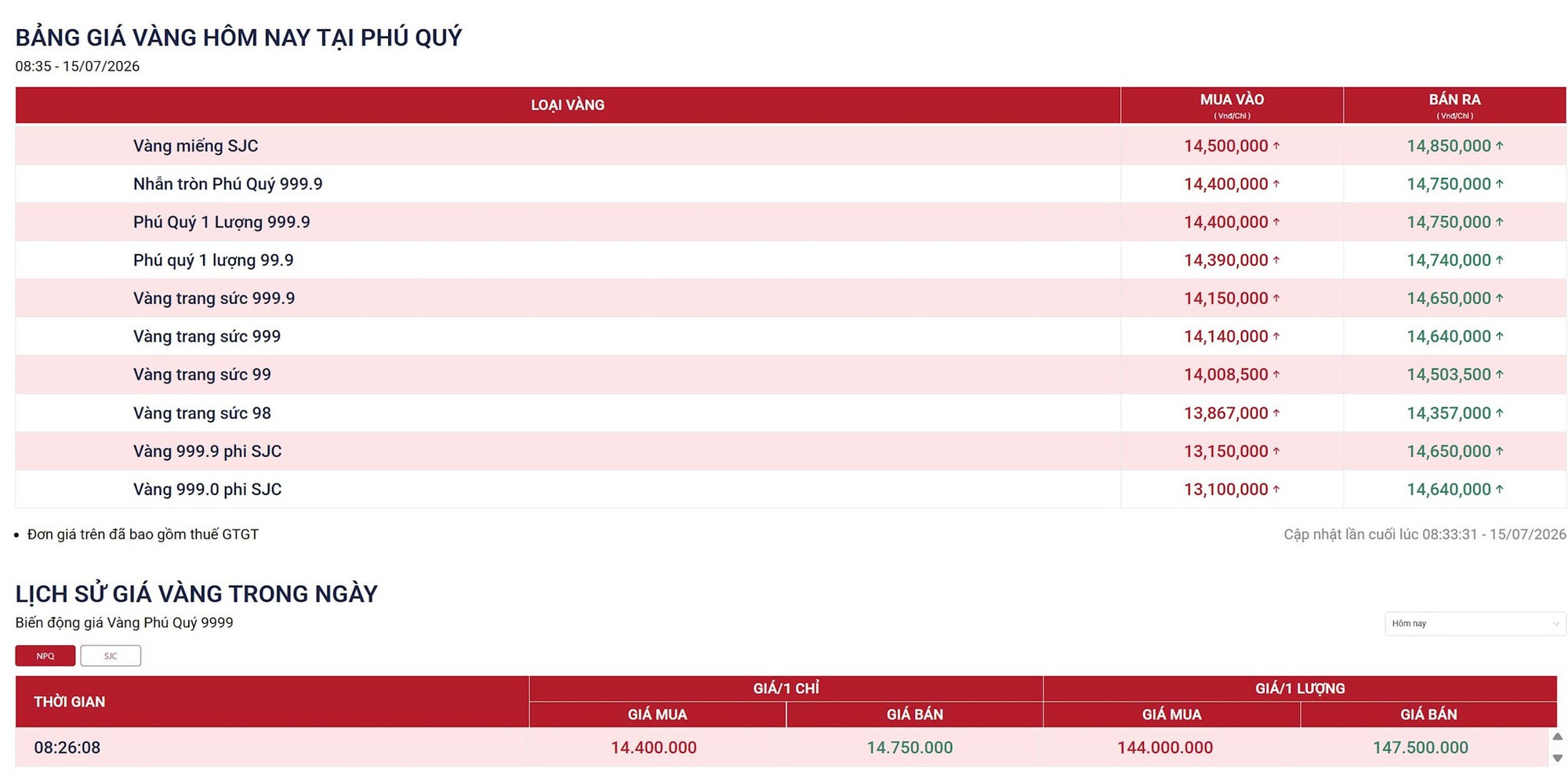Click red arrow next to 13,867,000 buy price
This screenshot has height=775, width=1568.
point(1276,413)
